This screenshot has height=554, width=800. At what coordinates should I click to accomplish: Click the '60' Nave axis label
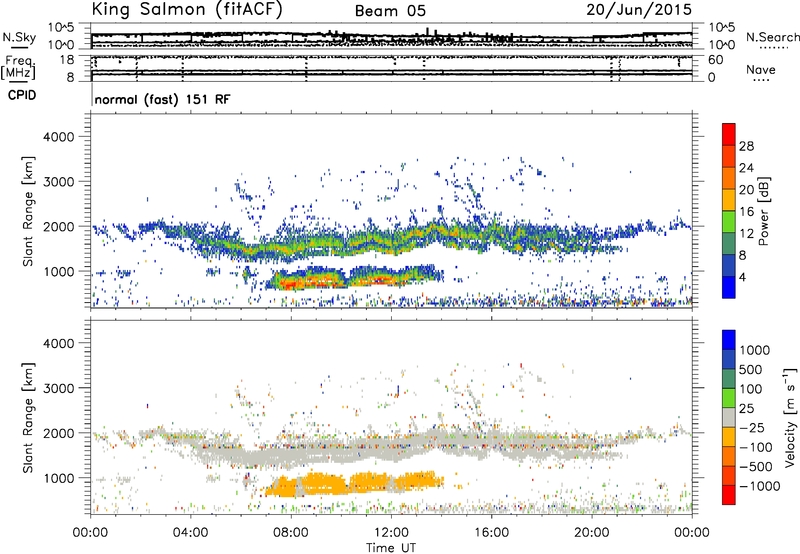pyautogui.click(x=716, y=60)
